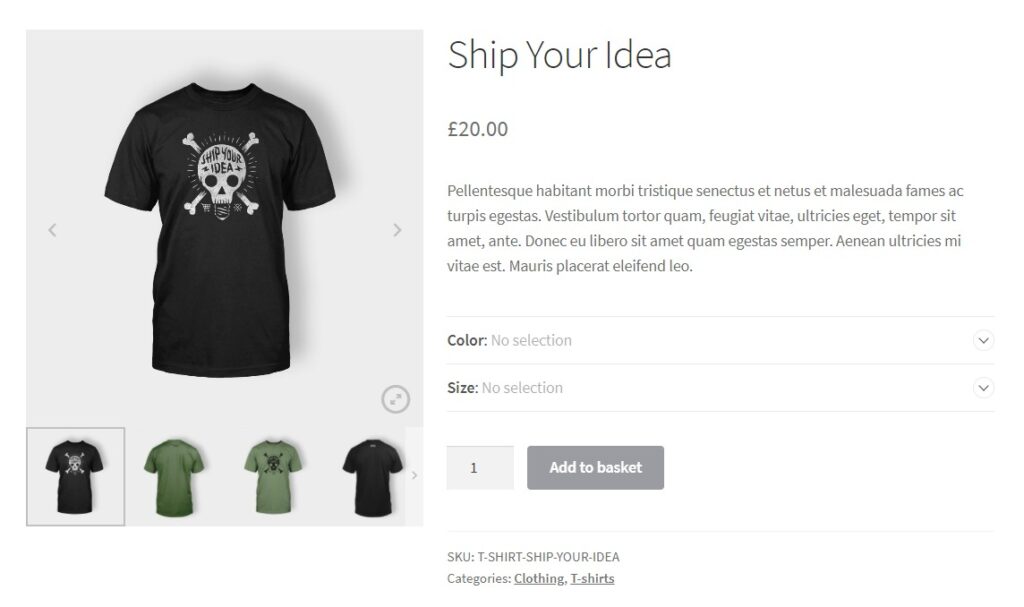Click the £20.00 price text

(478, 129)
